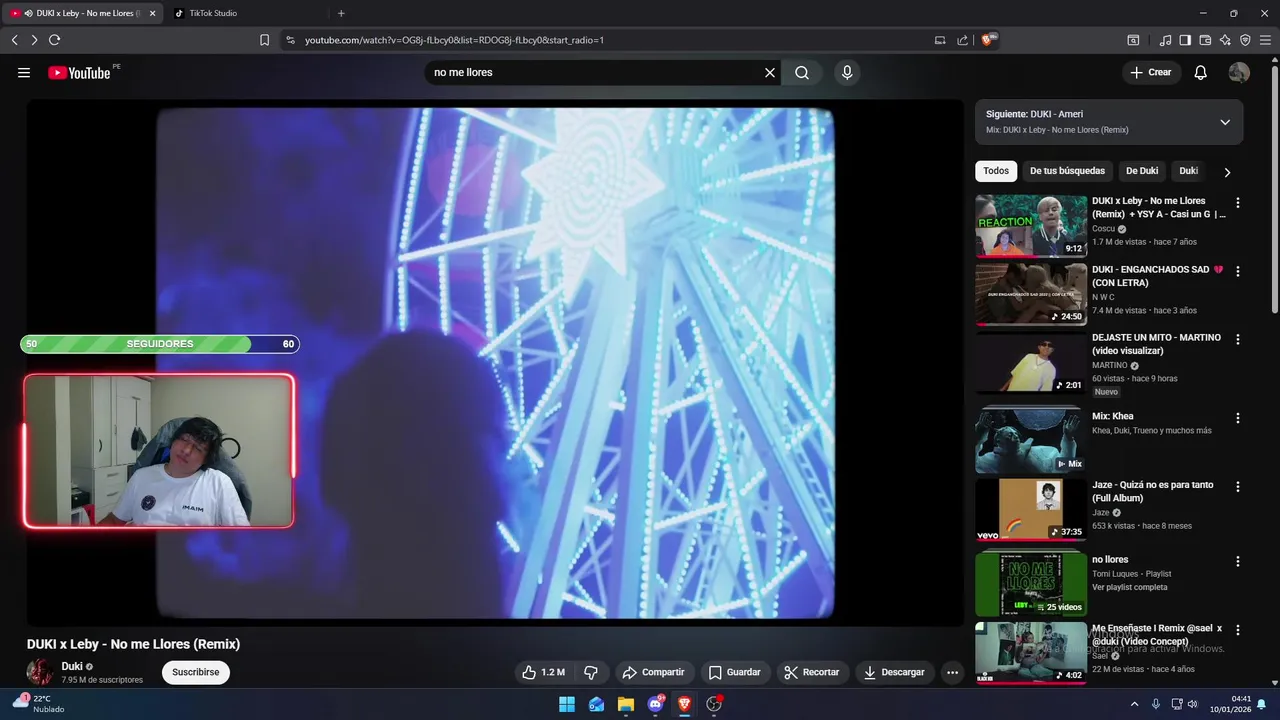The height and width of the screenshot is (720, 1280).
Task: Open the Coscu reaction video thumbnail
Action: [1031, 226]
